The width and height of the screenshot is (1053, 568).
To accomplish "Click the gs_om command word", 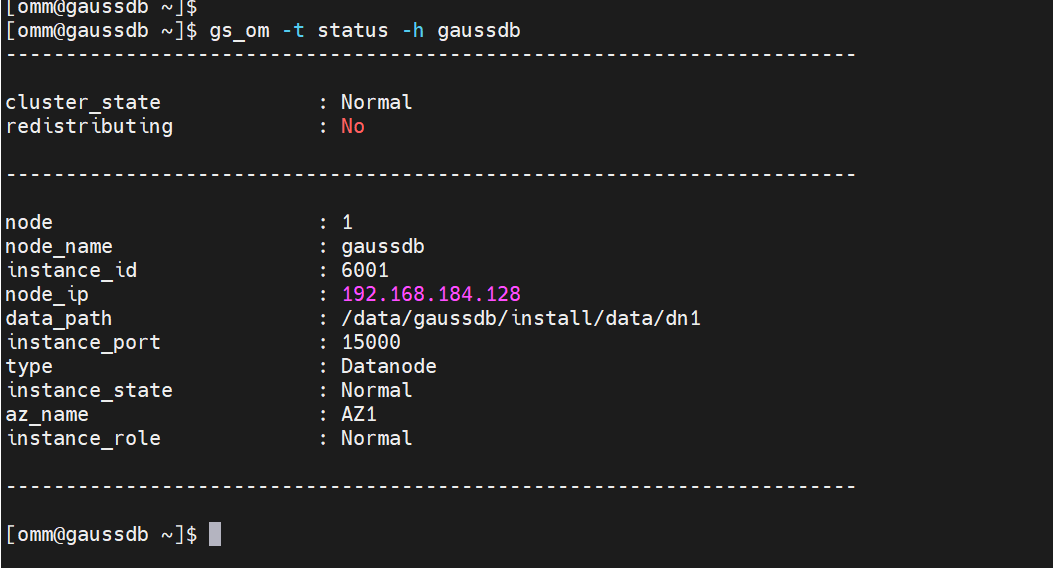I will 240,32.
